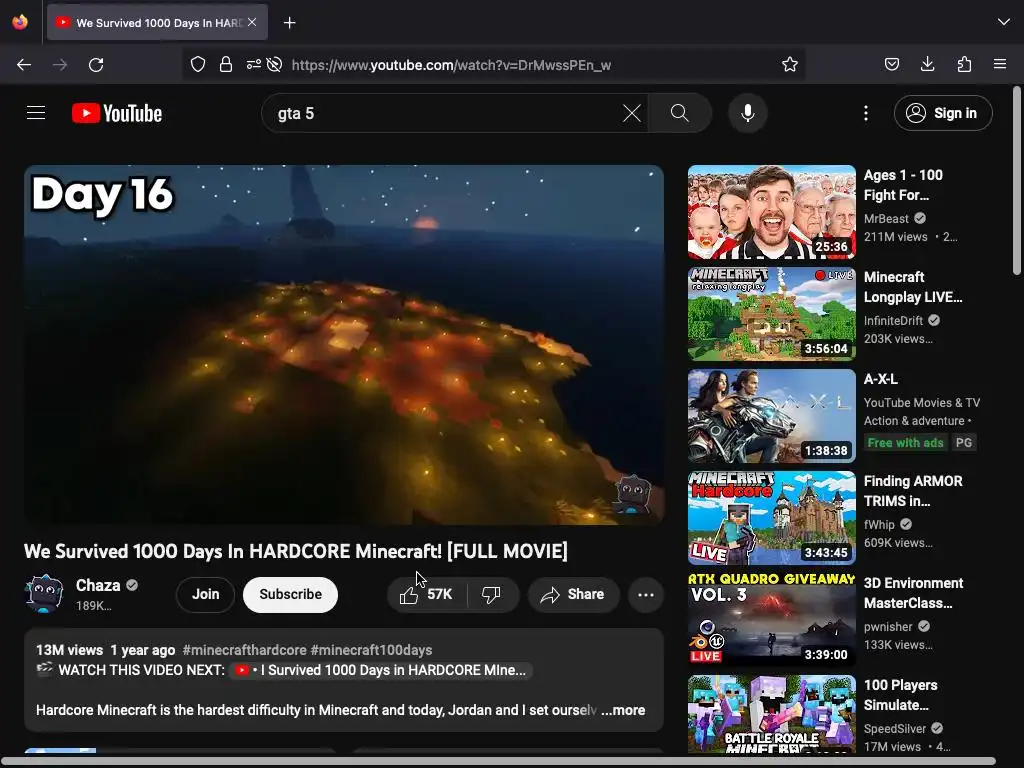Click the fWhip channel name
Screen dimensions: 1024x768
[x=879, y=524]
